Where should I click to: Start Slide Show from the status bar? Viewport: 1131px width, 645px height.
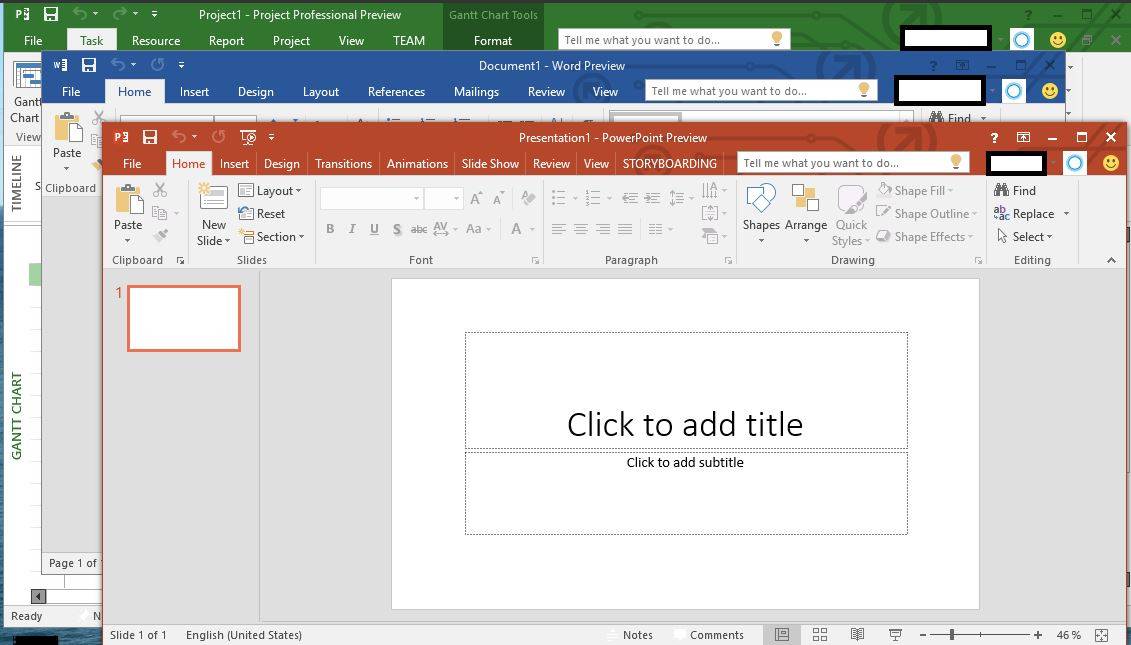895,635
